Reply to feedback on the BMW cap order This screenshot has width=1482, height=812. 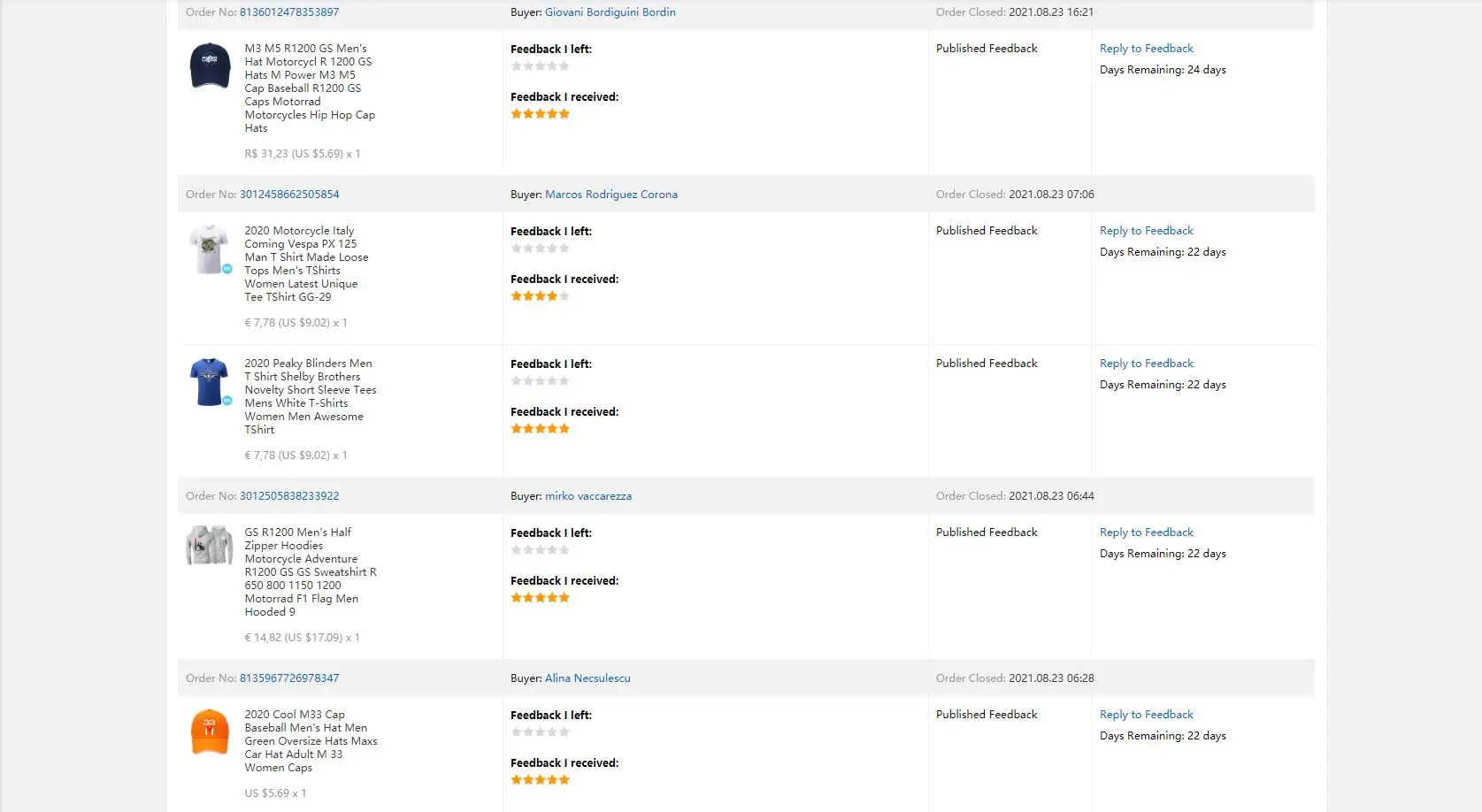(1146, 49)
